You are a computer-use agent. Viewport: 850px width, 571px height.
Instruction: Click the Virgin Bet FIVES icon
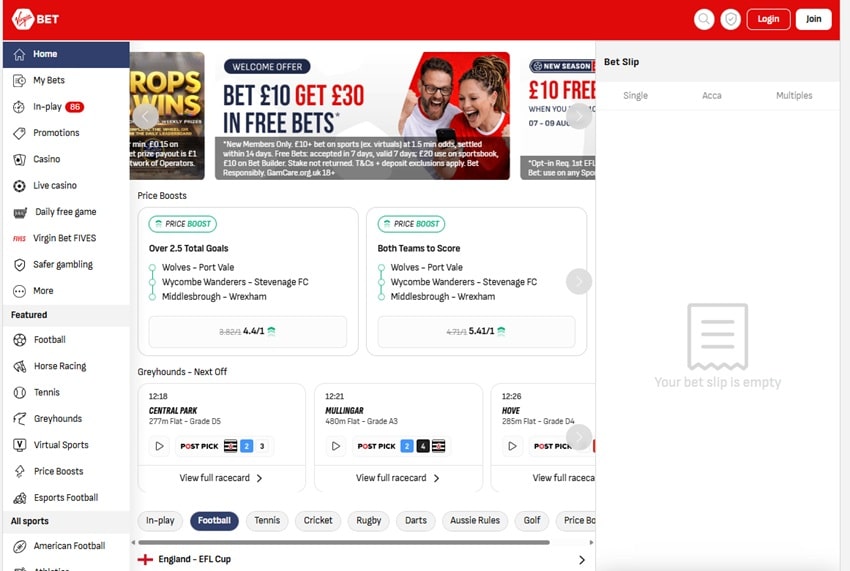[20, 239]
